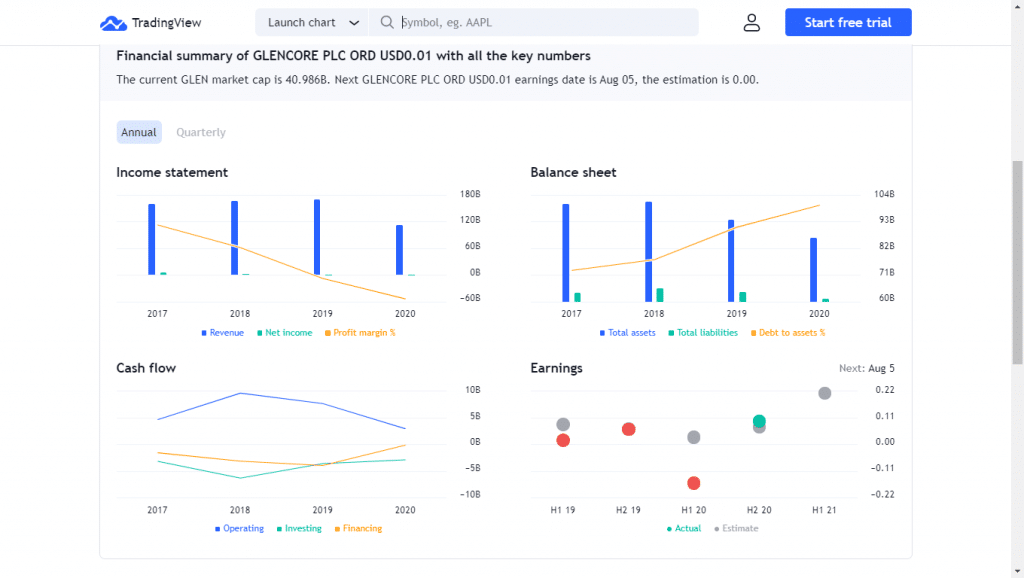Click the 2018 total liabilities bar
The image size is (1024, 578).
660,295
